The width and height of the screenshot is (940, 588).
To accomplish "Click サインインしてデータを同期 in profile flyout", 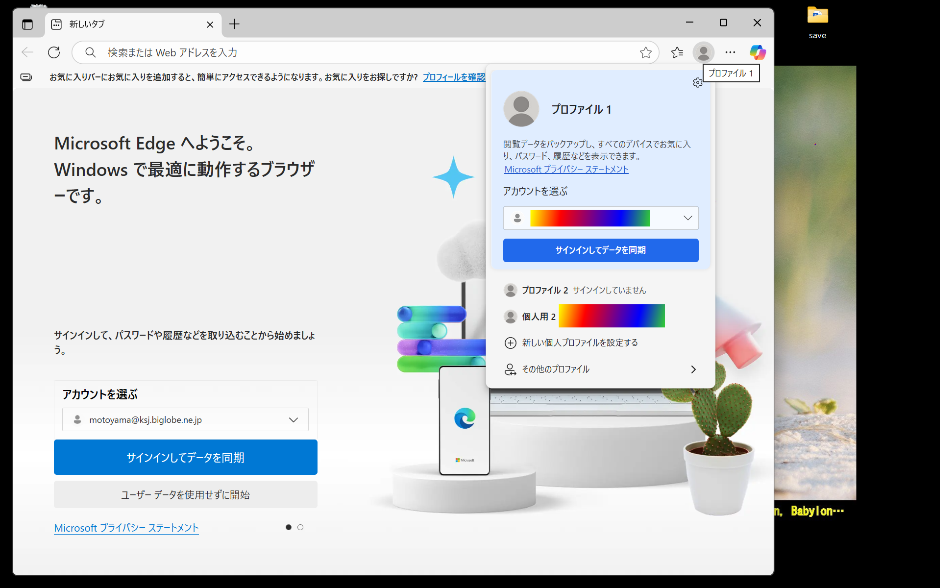I will (601, 251).
